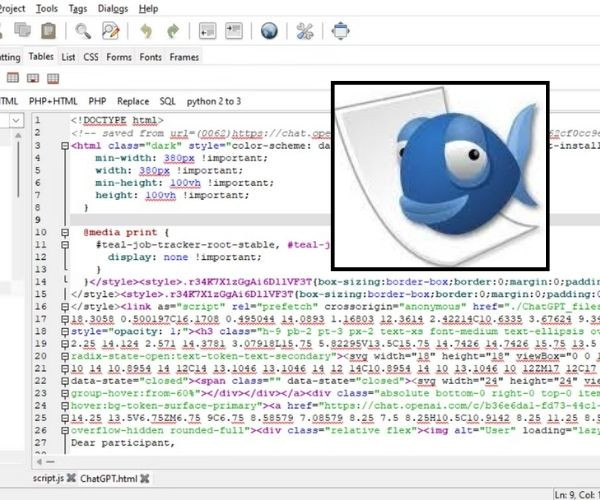Collapse the fold marker on line 18
The image size is (600, 500).
(x=65, y=331)
